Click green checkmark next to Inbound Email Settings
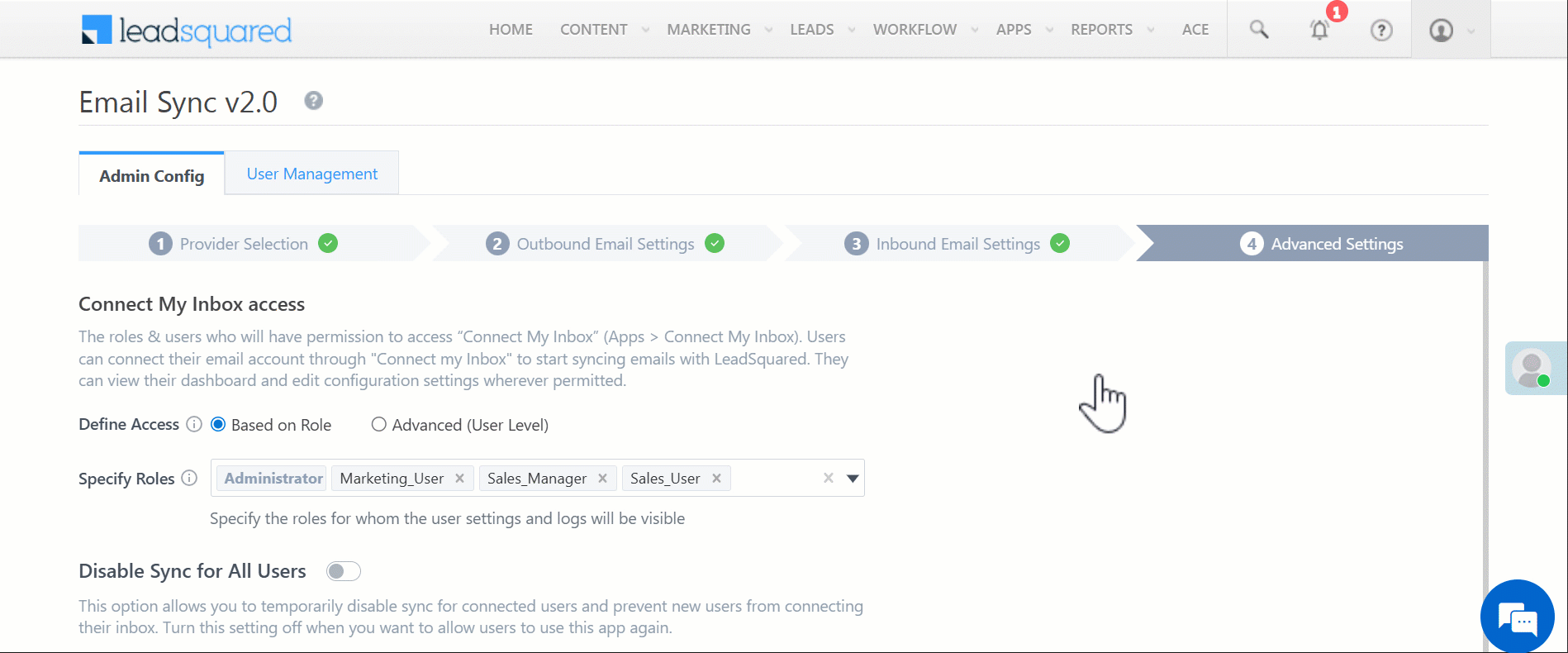Viewport: 1568px width, 653px height. coord(1060,243)
